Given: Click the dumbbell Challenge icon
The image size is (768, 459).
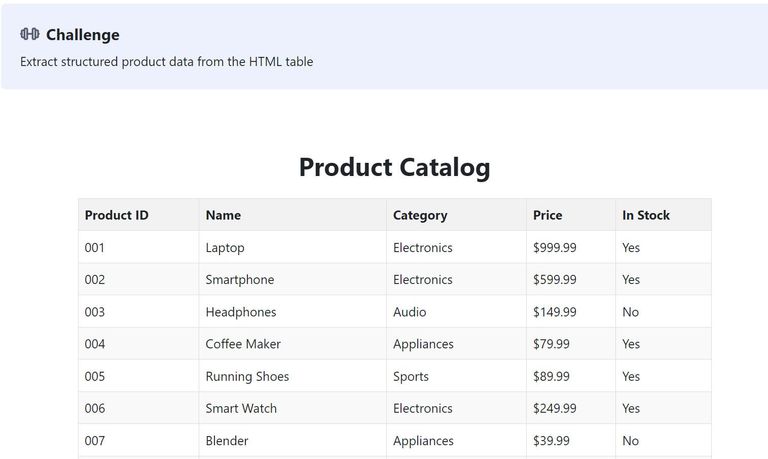Looking at the screenshot, I should [29, 35].
